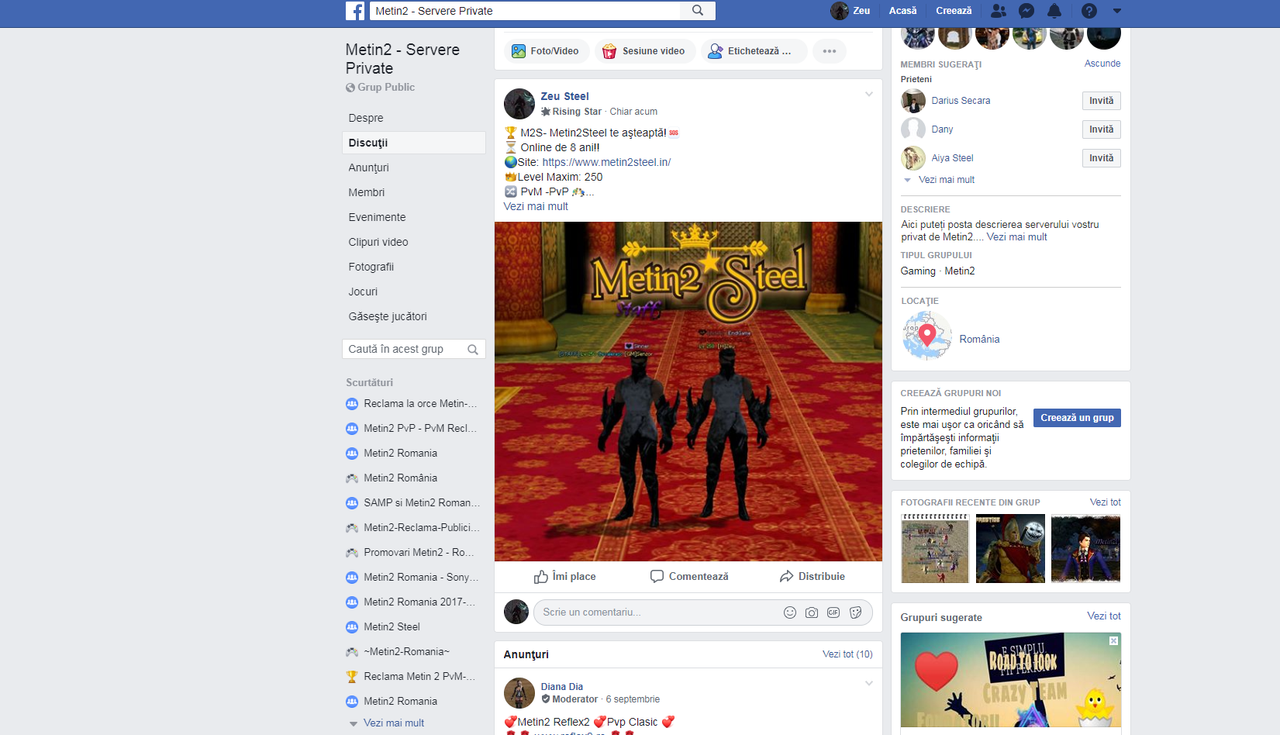Expand the post with Vezi mai mult
The width and height of the screenshot is (1280, 735).
[x=535, y=206]
